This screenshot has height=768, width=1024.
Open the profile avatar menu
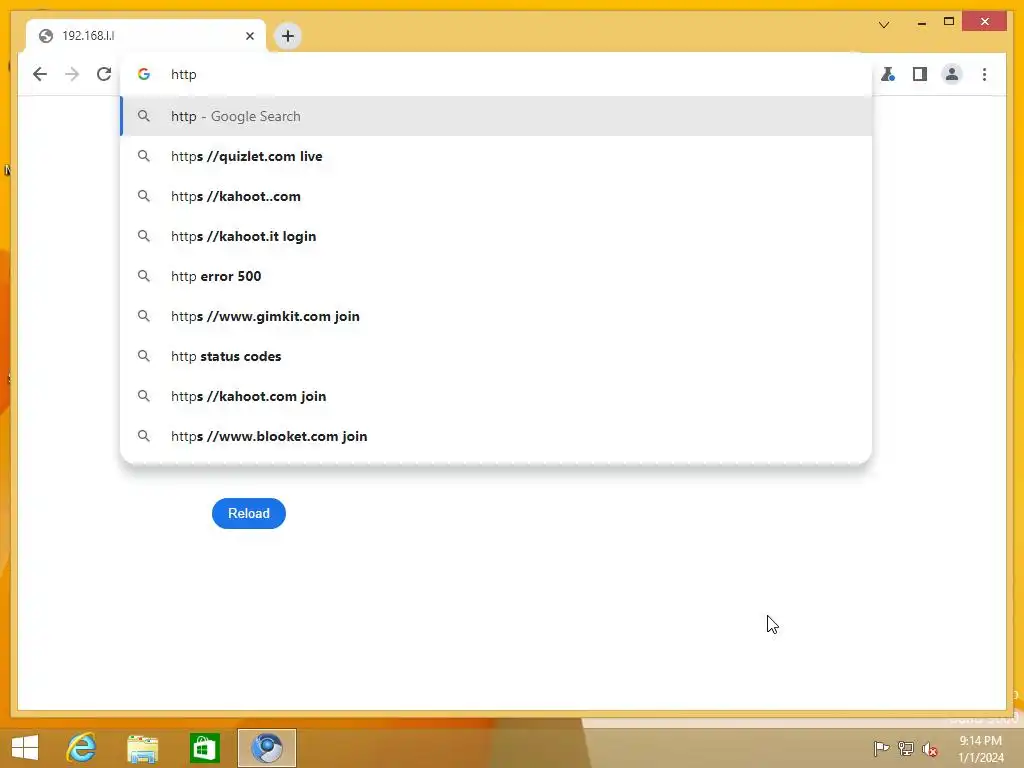tap(952, 74)
